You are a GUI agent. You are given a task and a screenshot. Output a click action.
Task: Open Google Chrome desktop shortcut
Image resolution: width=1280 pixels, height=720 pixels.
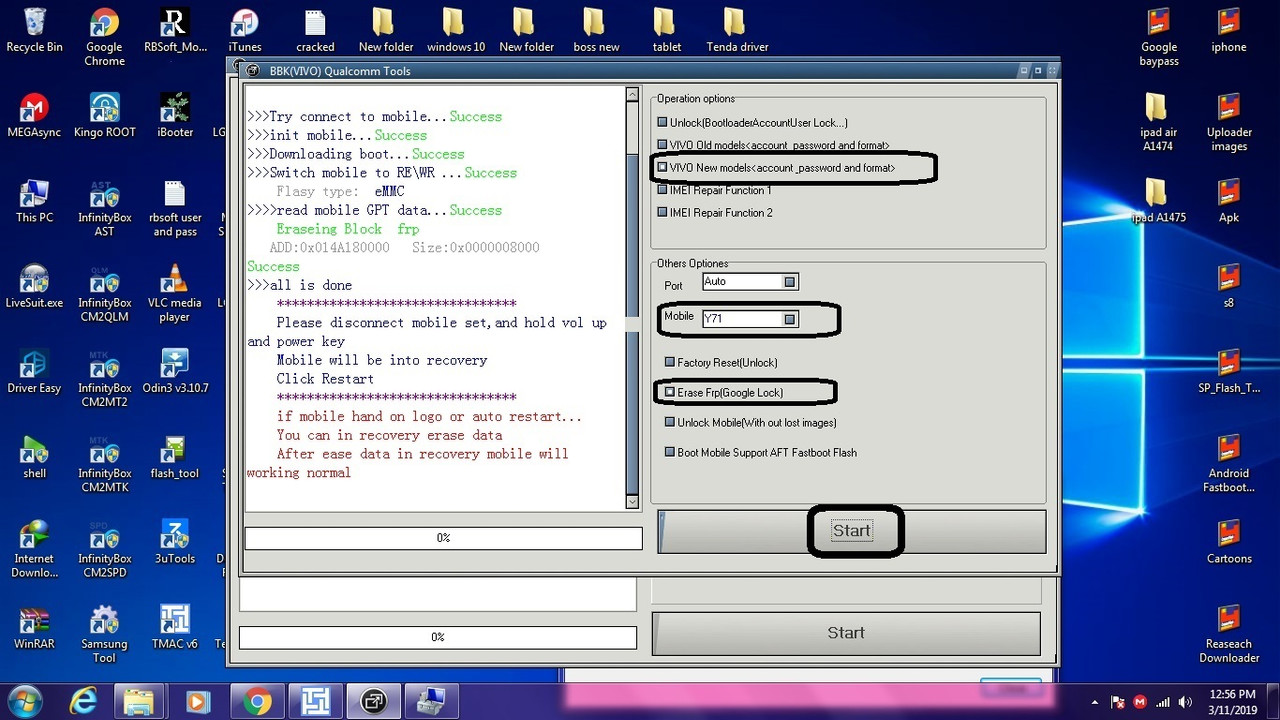pyautogui.click(x=104, y=36)
